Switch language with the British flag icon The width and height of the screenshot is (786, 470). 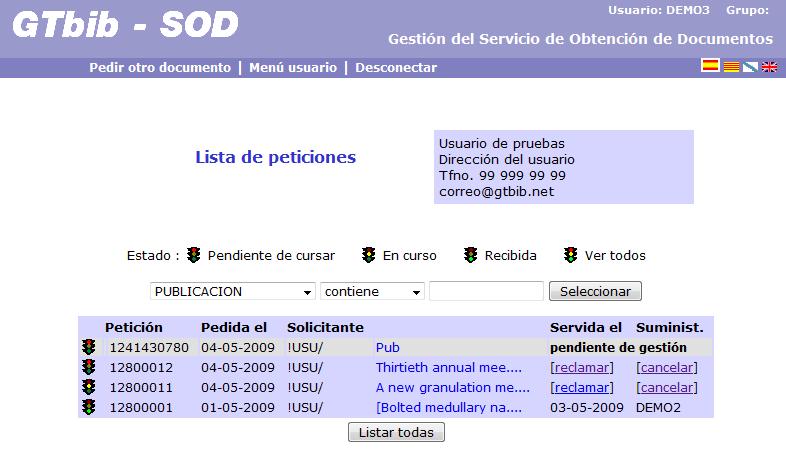point(769,67)
